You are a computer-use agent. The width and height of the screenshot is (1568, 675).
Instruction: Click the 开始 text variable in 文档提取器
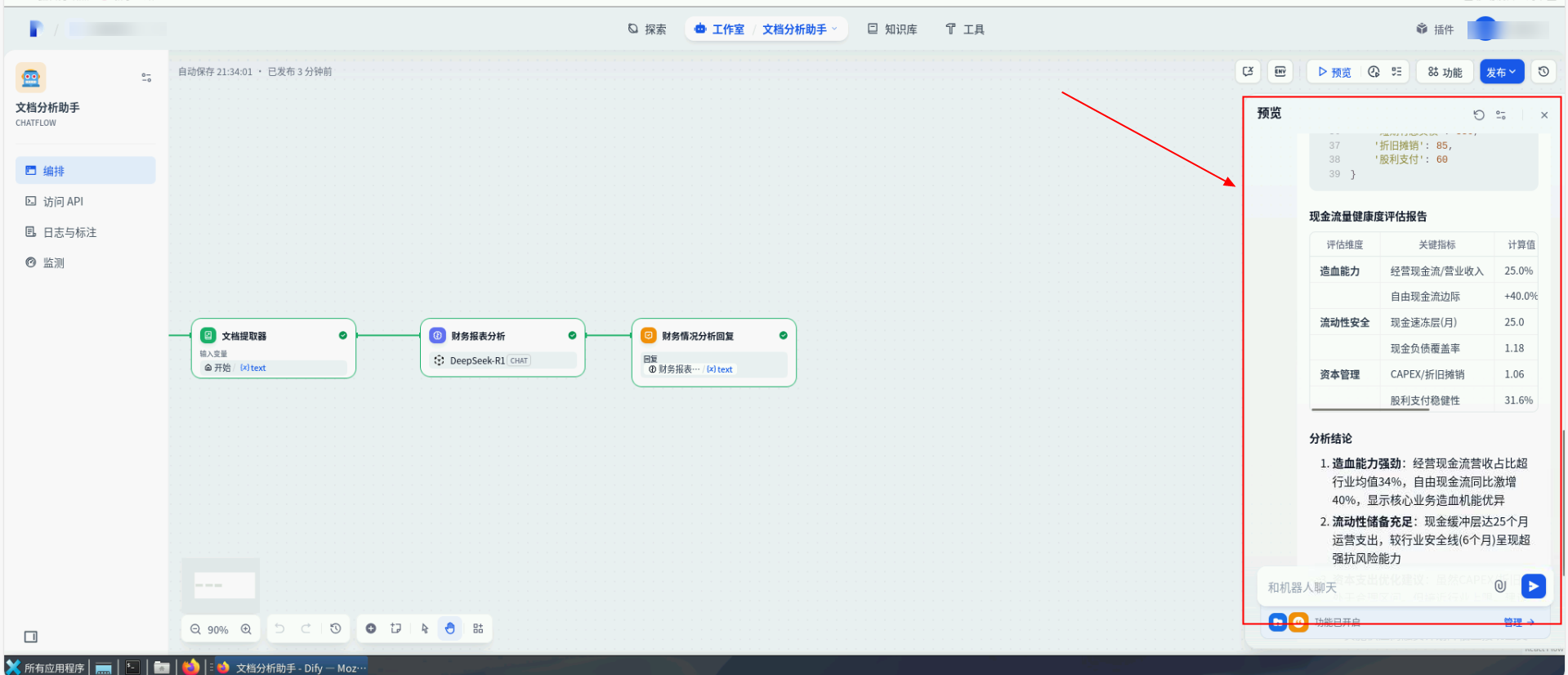click(x=235, y=368)
